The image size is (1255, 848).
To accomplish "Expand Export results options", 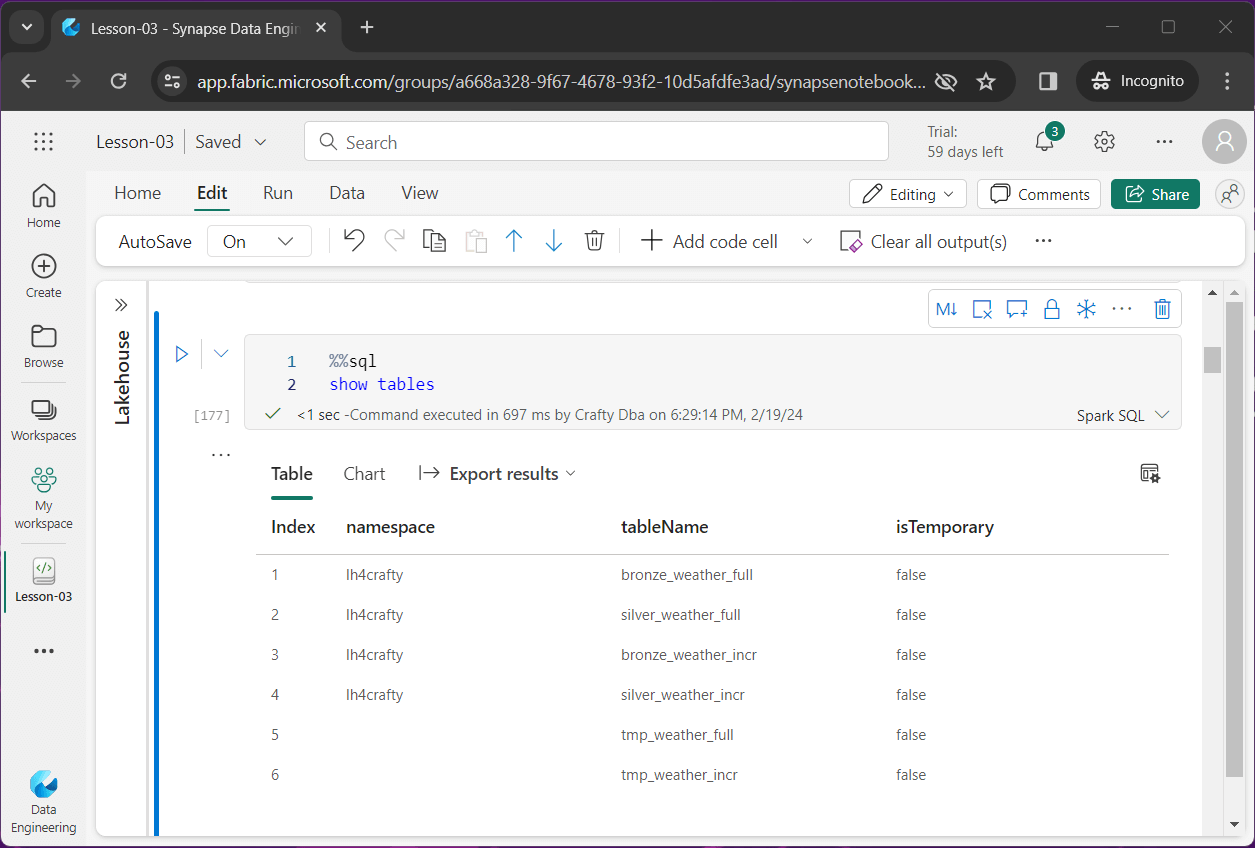I will click(498, 474).
